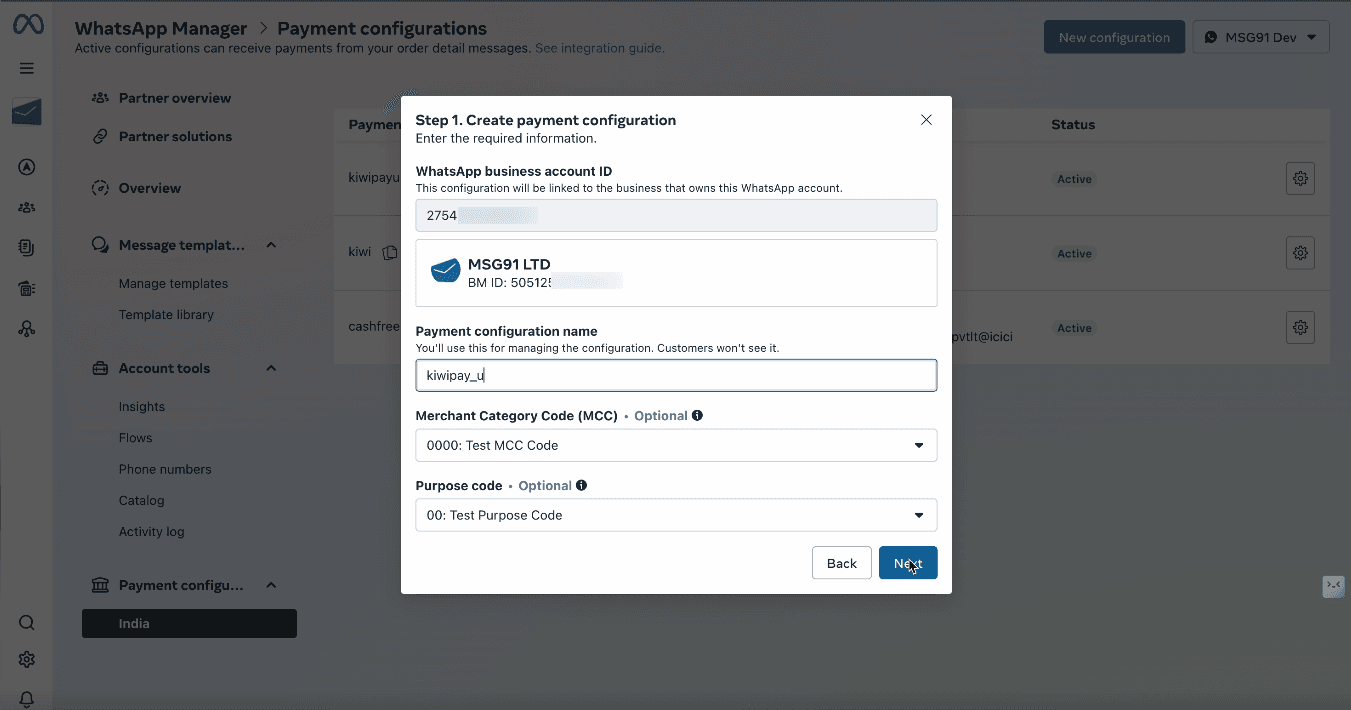Open the Purpose code dropdown
This screenshot has width=1351, height=710.
676,515
